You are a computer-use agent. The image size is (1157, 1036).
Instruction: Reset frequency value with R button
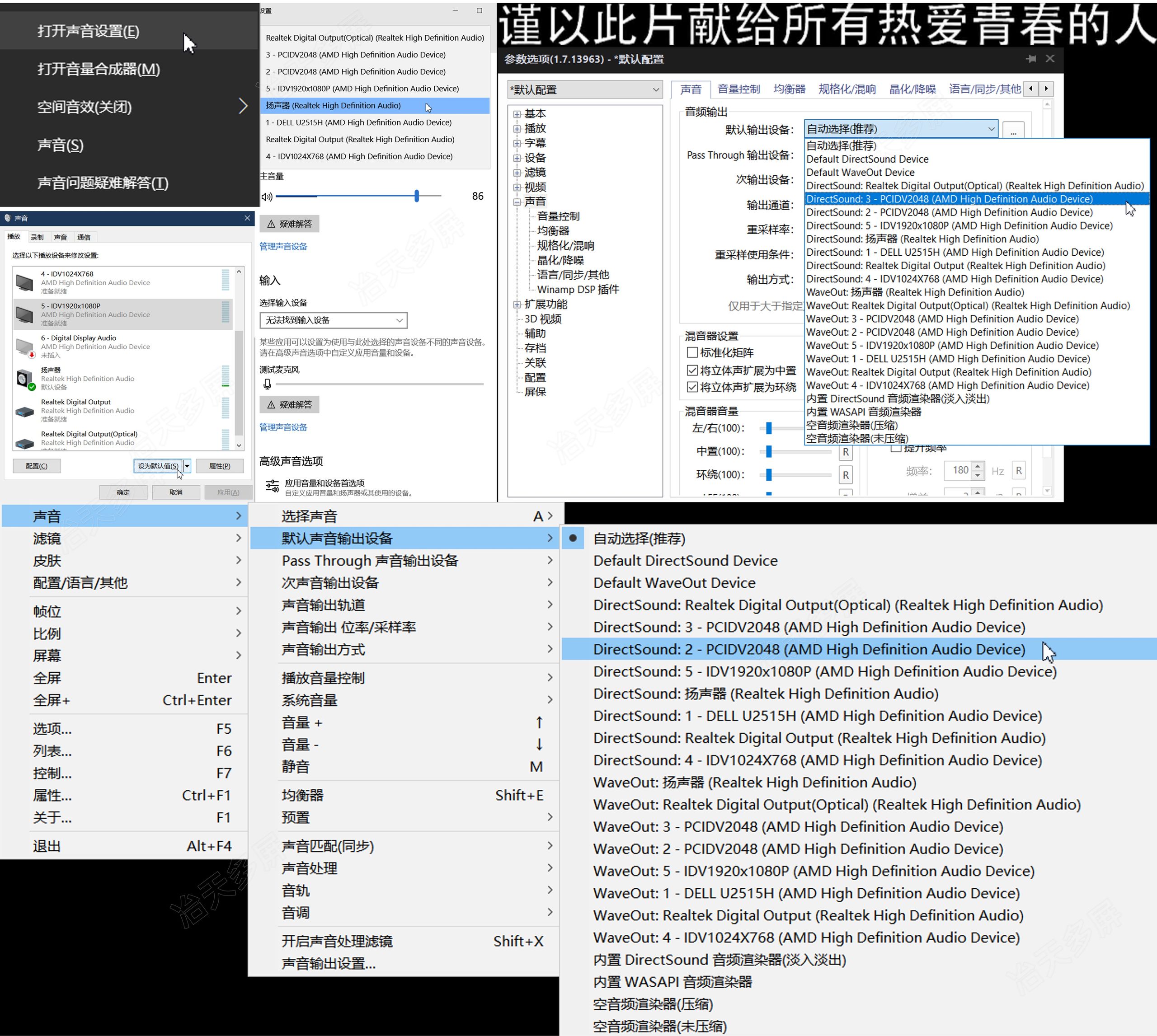pos(1019,471)
